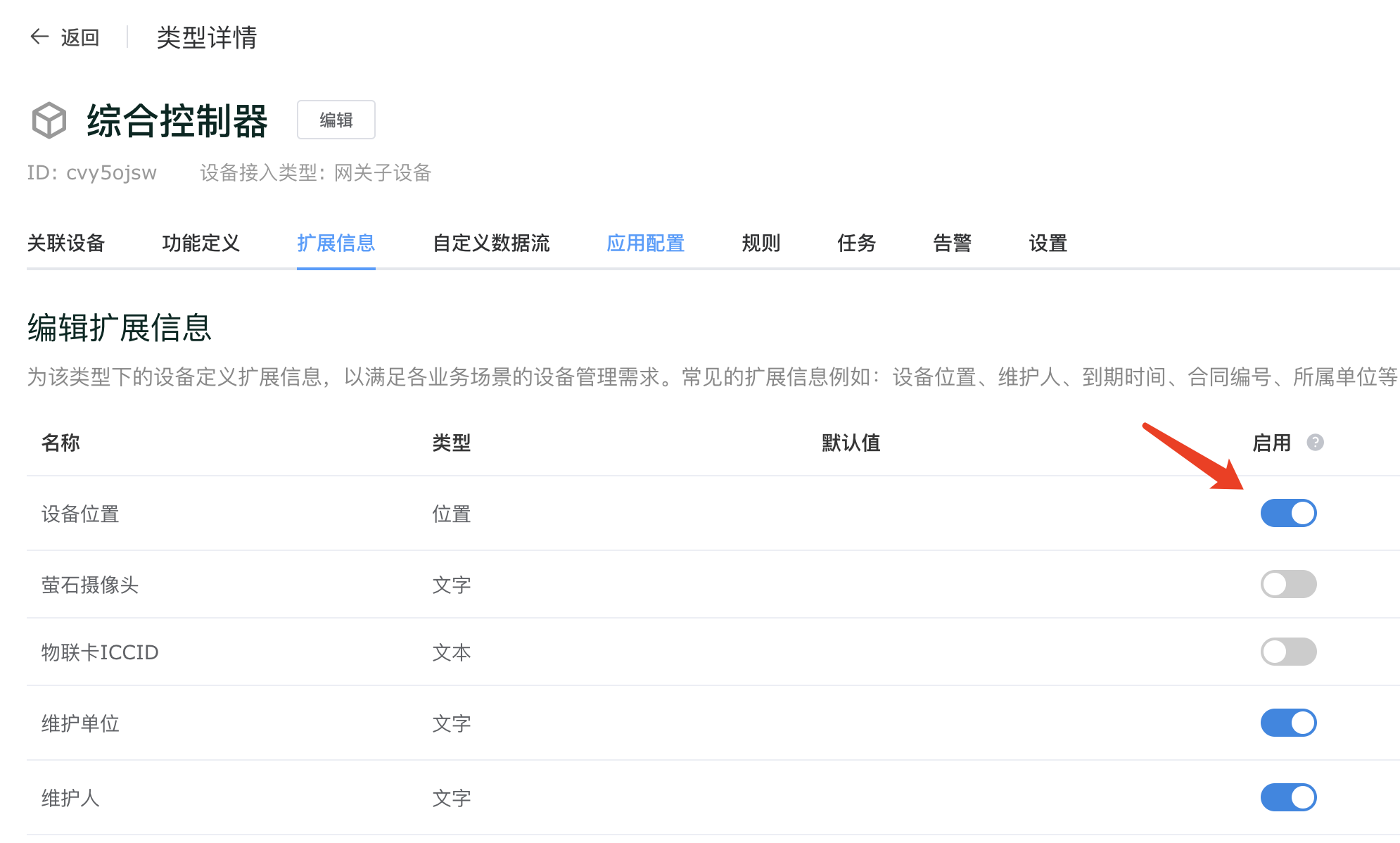Click the 启用 column header
This screenshot has width=1400, height=843.
1272,443
